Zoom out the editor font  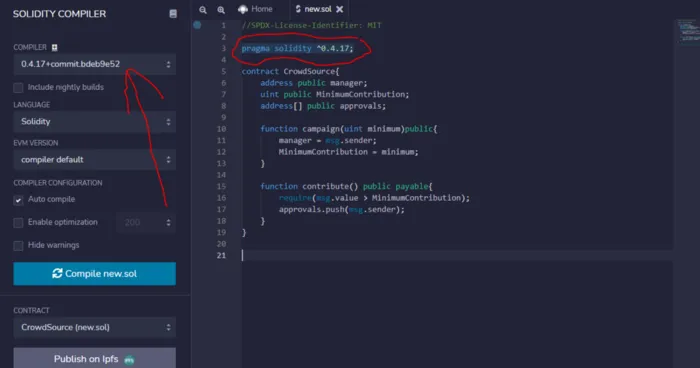[x=203, y=10]
